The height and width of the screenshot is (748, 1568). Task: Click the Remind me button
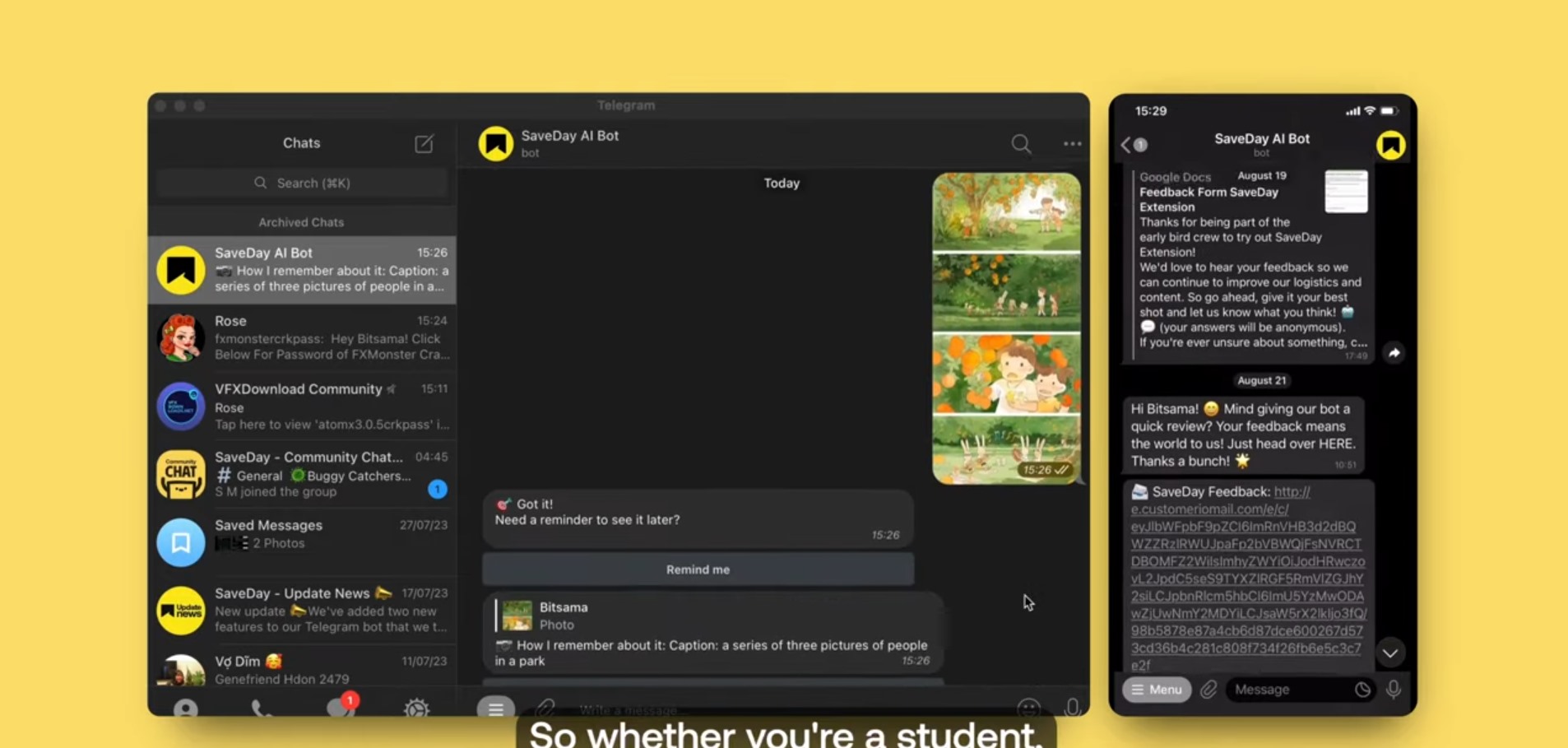pos(698,569)
